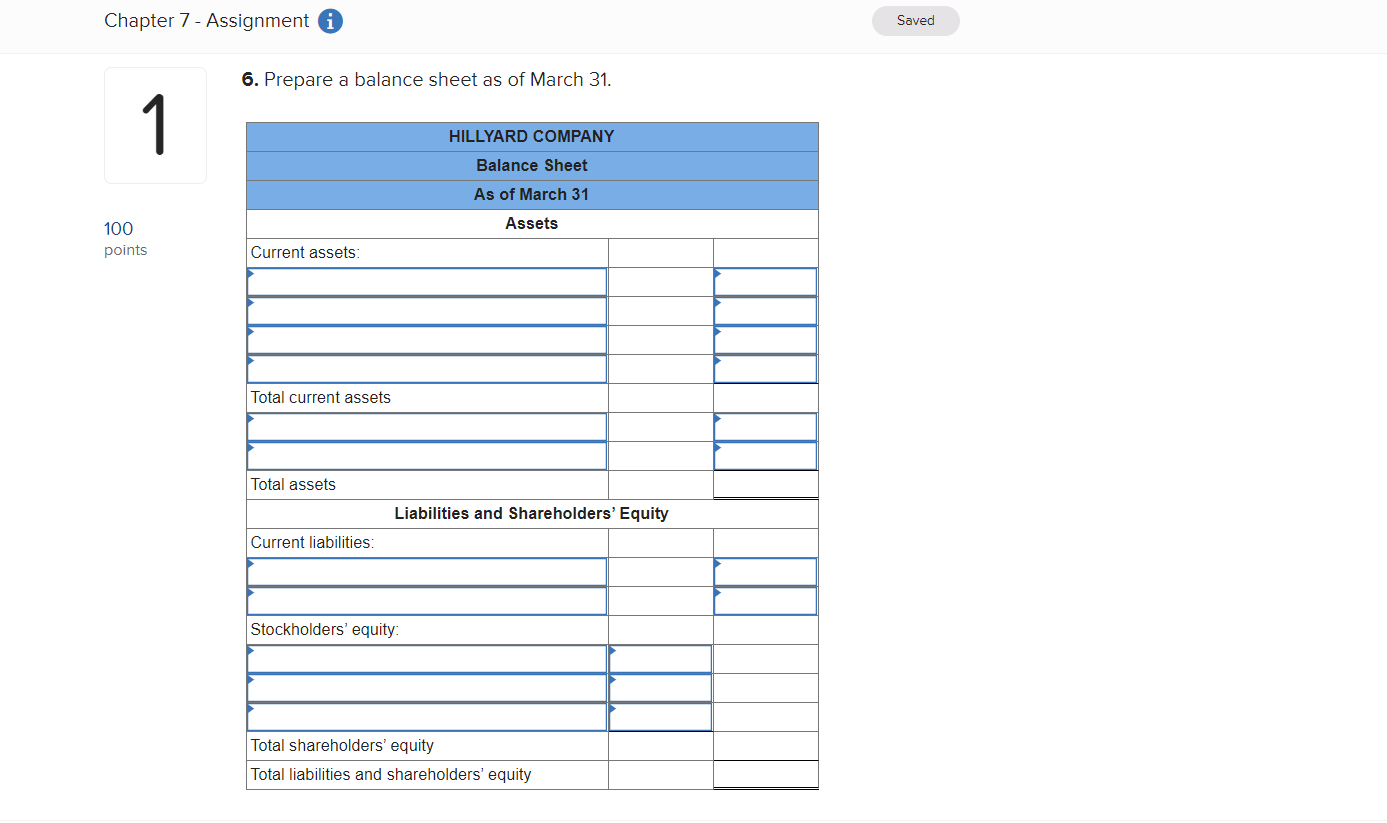
Task: Open the fourth Current assets account dropdown
Action: pyautogui.click(x=427, y=368)
